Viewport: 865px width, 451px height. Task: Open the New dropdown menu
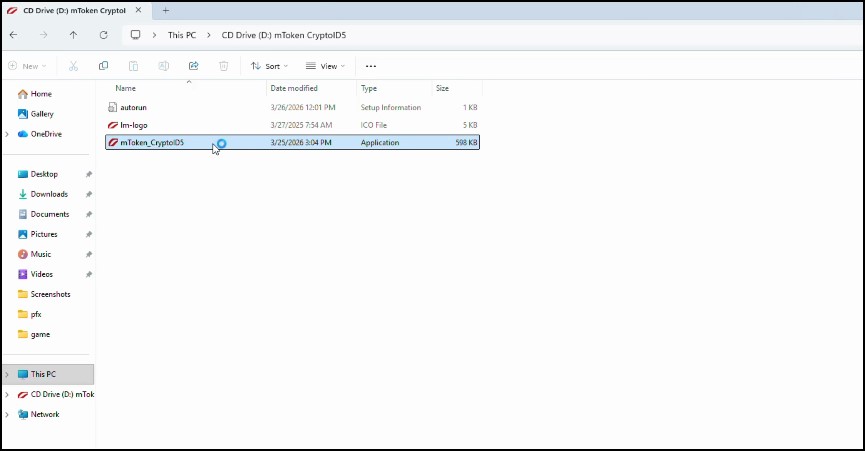[x=28, y=66]
